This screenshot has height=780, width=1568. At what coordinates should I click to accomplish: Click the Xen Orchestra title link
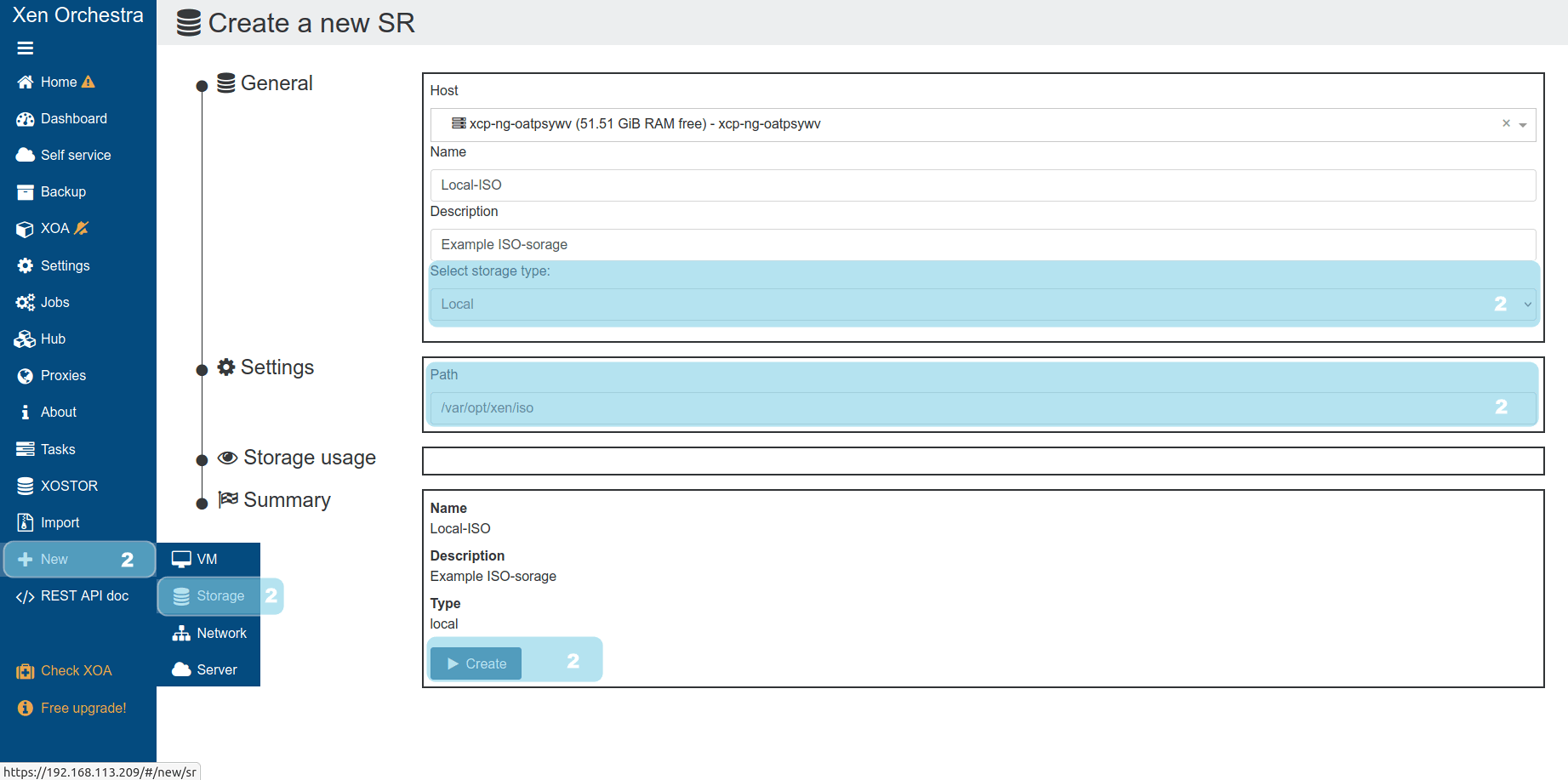(78, 15)
